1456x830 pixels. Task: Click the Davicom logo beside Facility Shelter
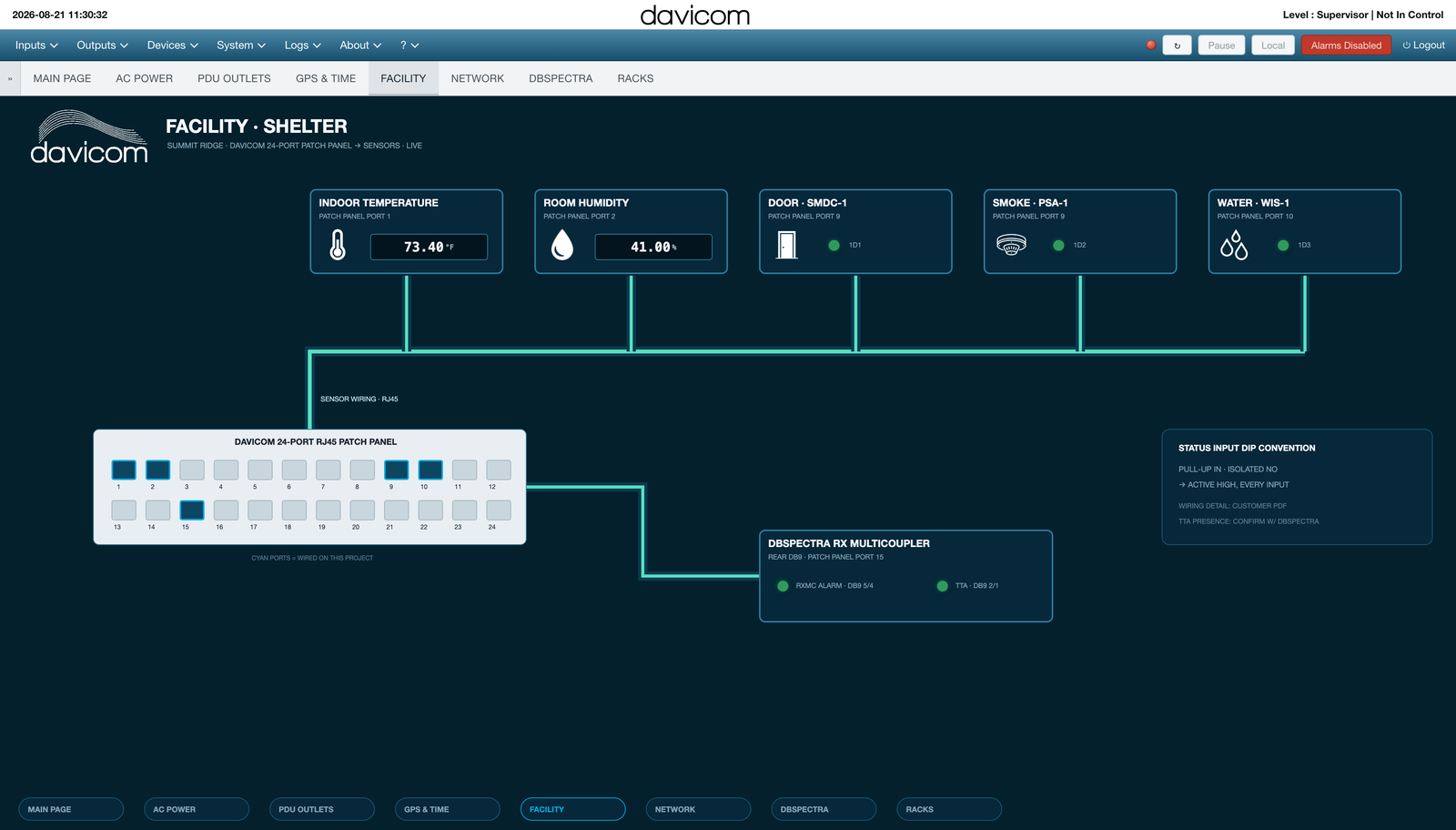click(x=89, y=137)
